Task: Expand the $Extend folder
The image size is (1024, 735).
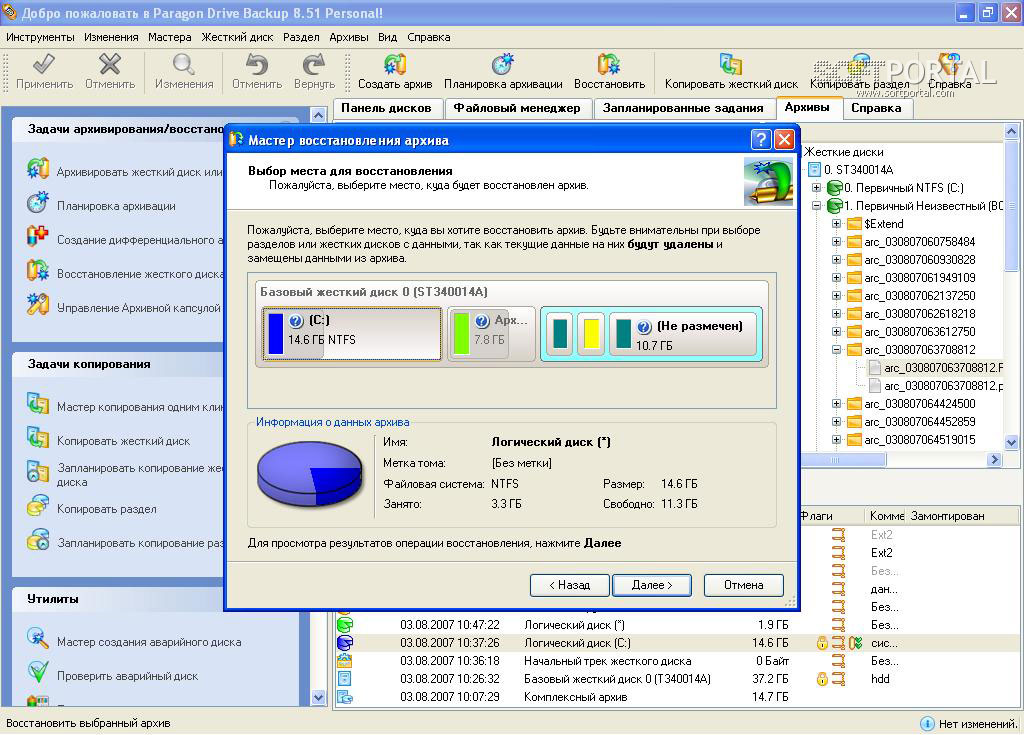Action: [837, 223]
